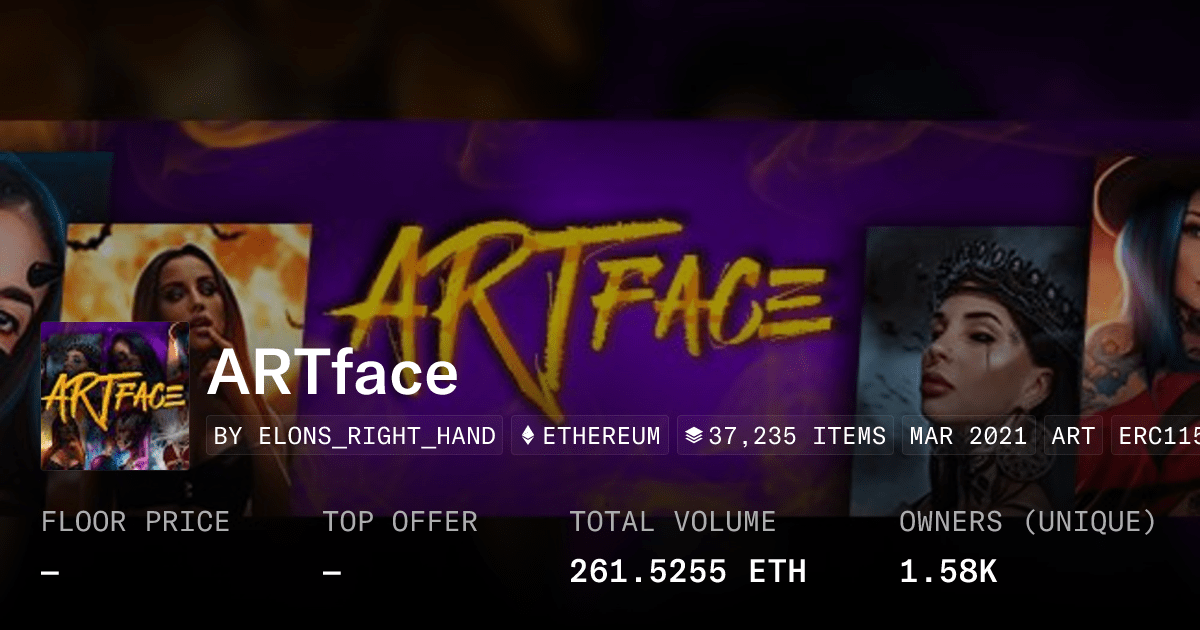The image size is (1200, 630).
Task: Click the MAR 2021 date tag
Action: pos(969,436)
